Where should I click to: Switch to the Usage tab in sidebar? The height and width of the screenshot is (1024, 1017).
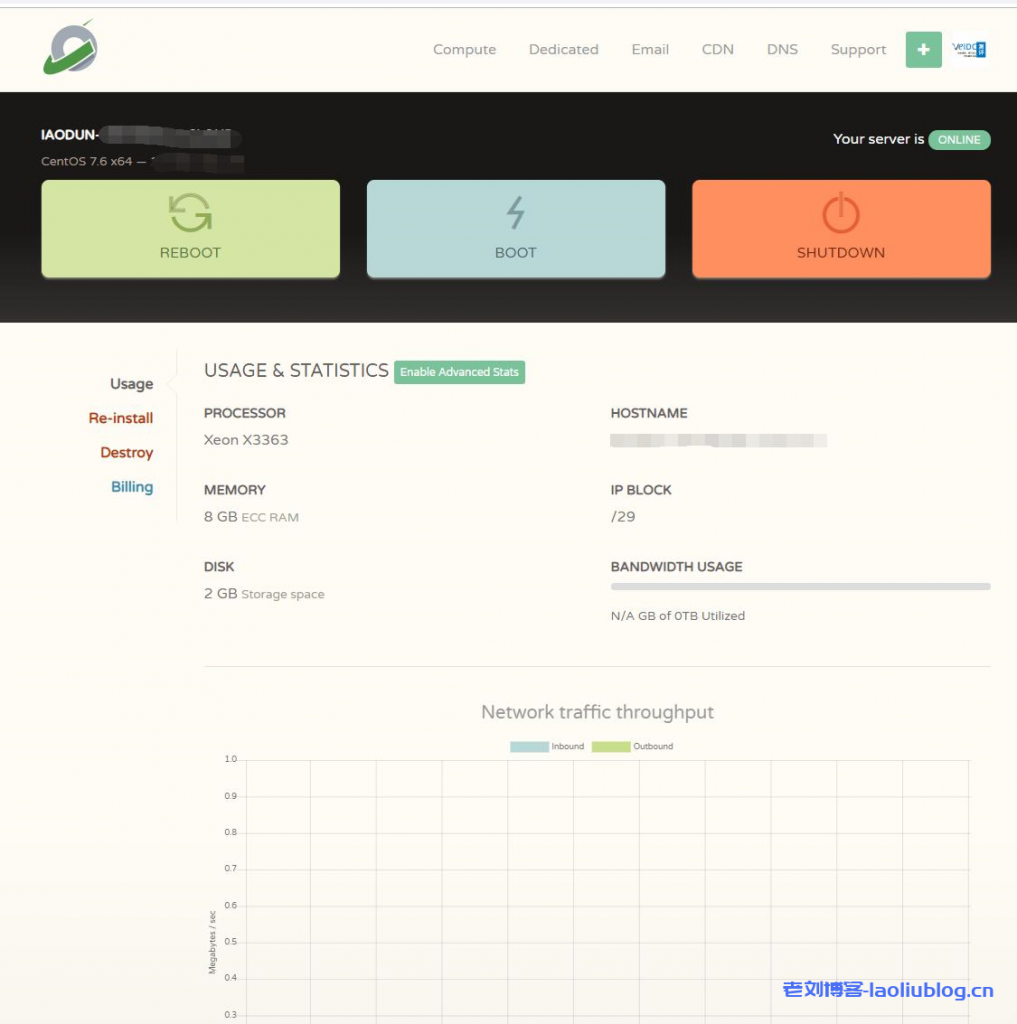[x=131, y=384]
